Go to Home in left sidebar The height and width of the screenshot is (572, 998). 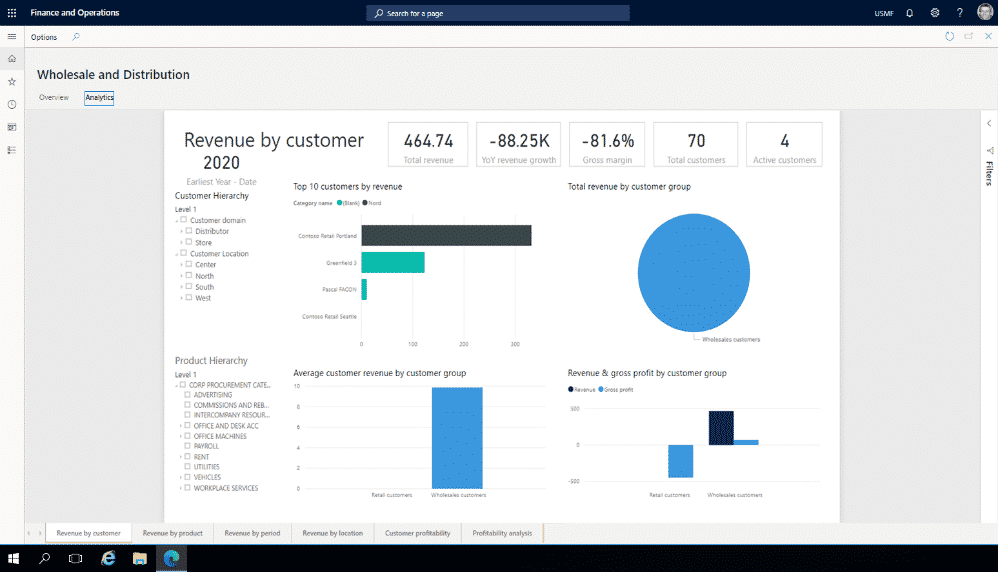11,59
